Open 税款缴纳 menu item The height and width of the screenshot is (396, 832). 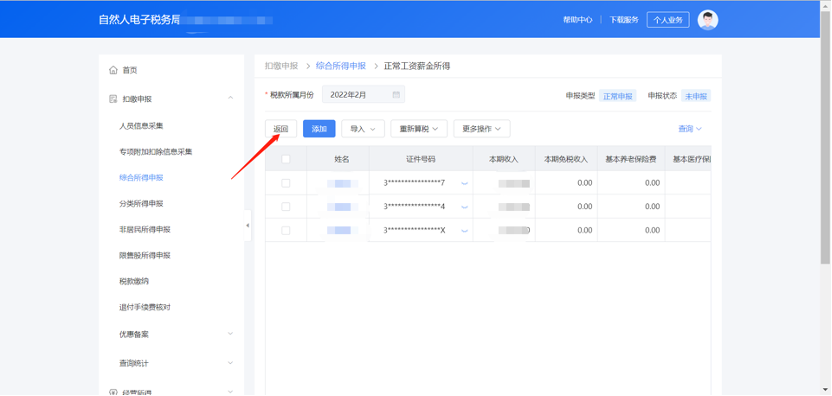click(x=134, y=281)
